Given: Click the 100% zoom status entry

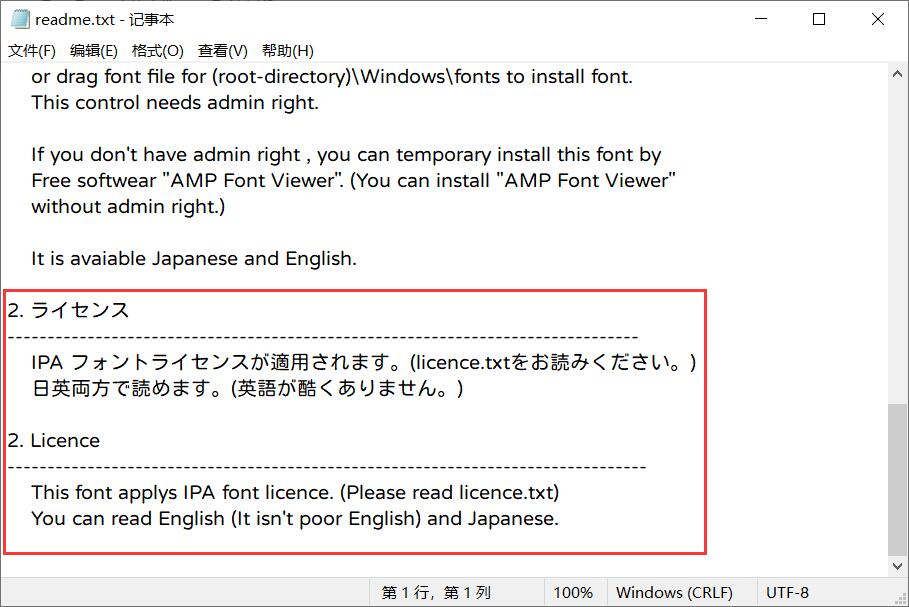Looking at the screenshot, I should click(x=573, y=593).
